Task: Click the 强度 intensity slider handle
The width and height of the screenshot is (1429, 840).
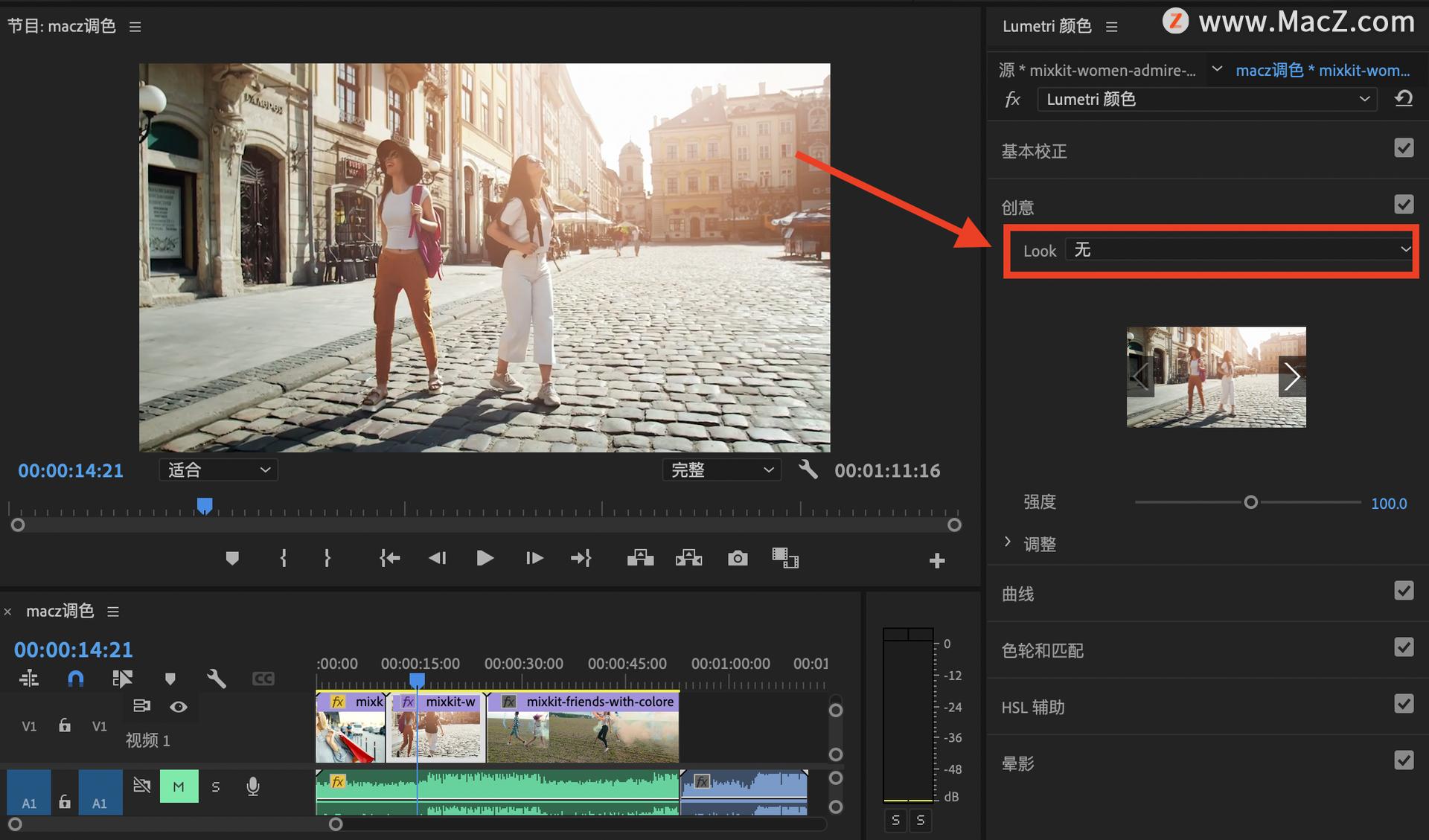Action: pos(1250,502)
